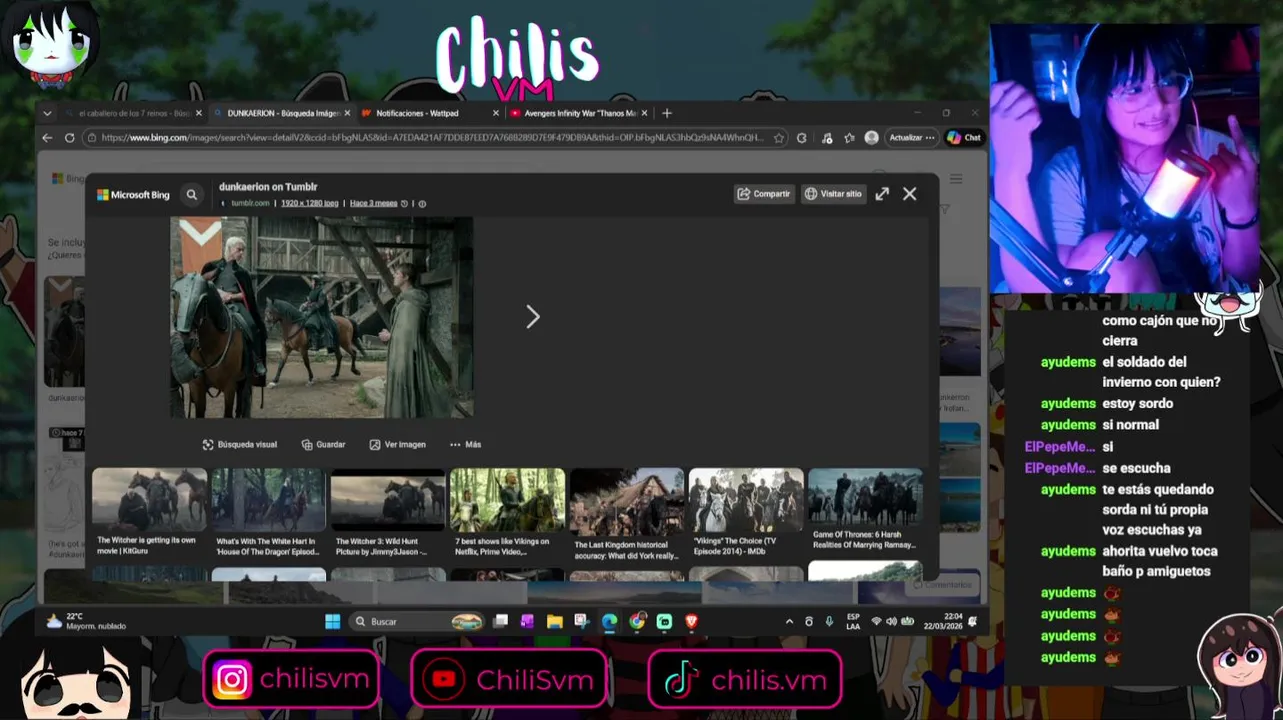The width and height of the screenshot is (1283, 720).
Task: Open the tab search dropdown chevron
Action: point(47,113)
